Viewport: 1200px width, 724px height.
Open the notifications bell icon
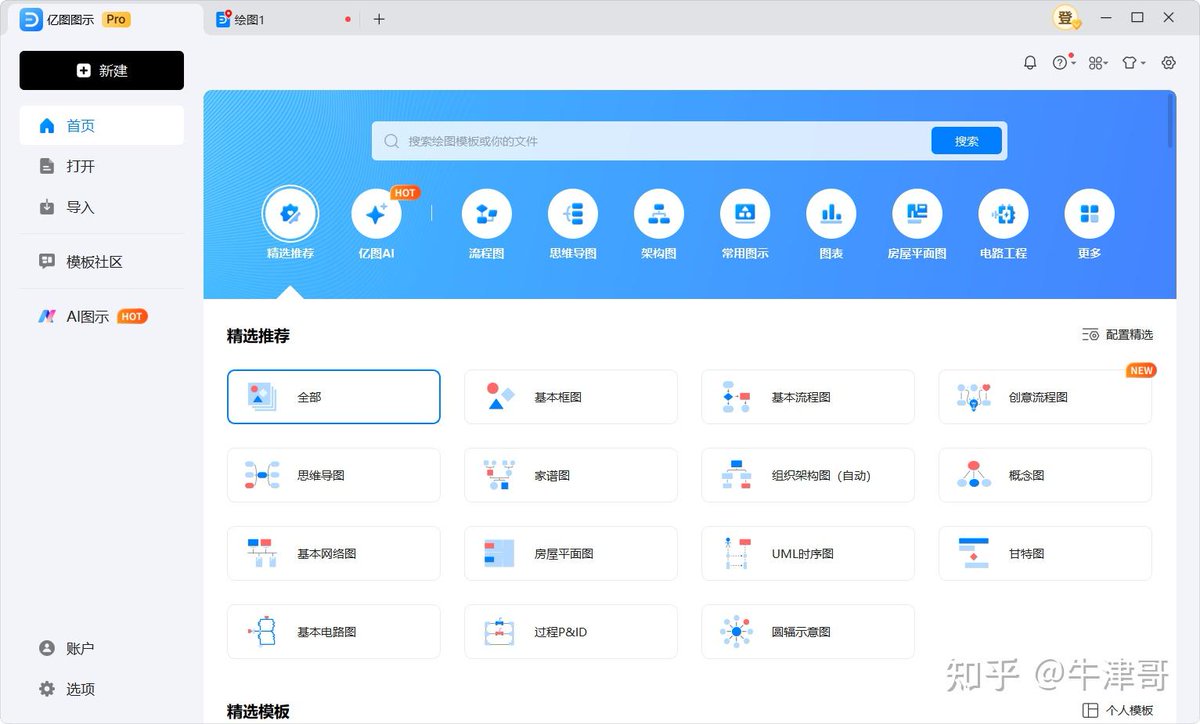[1030, 63]
